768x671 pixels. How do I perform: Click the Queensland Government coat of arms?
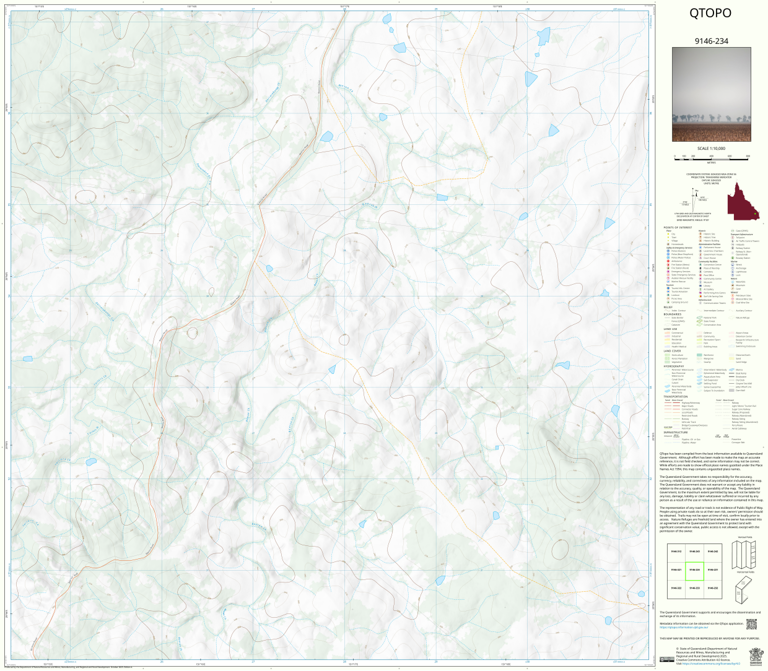pyautogui.click(x=754, y=656)
